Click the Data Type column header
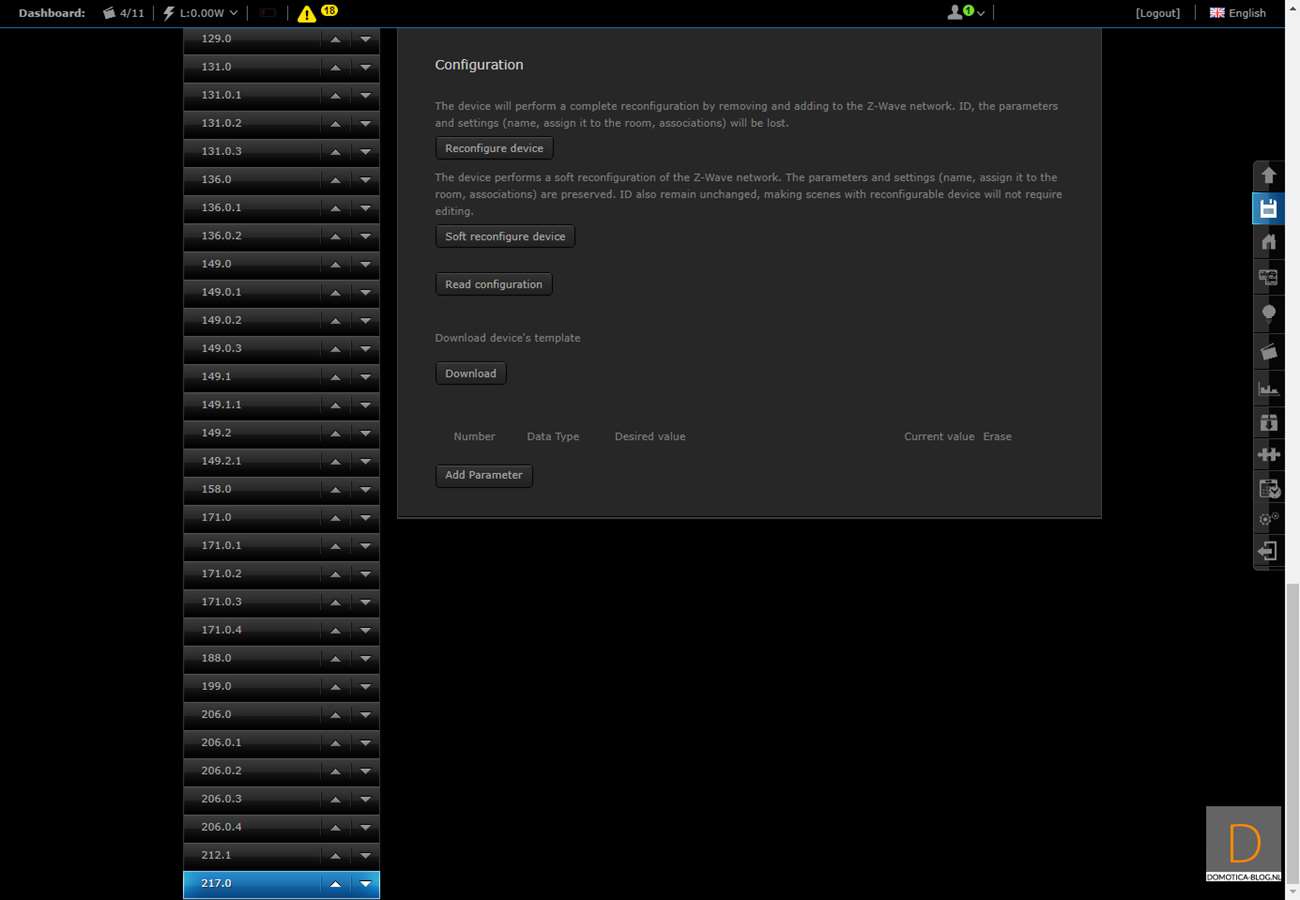This screenshot has height=900, width=1300. 553,437
